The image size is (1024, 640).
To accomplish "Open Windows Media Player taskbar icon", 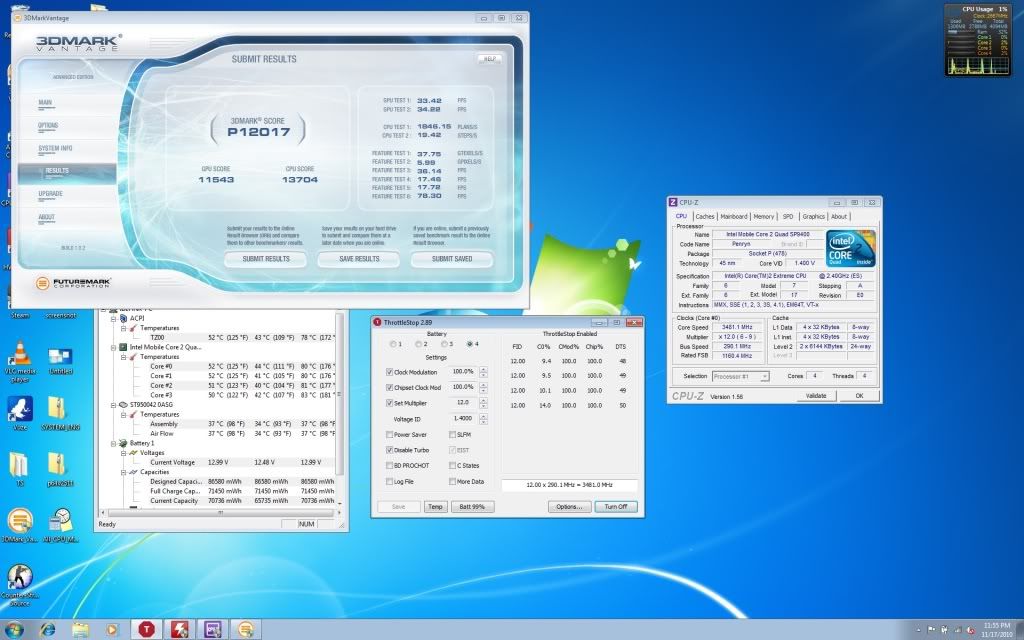I will 112,630.
